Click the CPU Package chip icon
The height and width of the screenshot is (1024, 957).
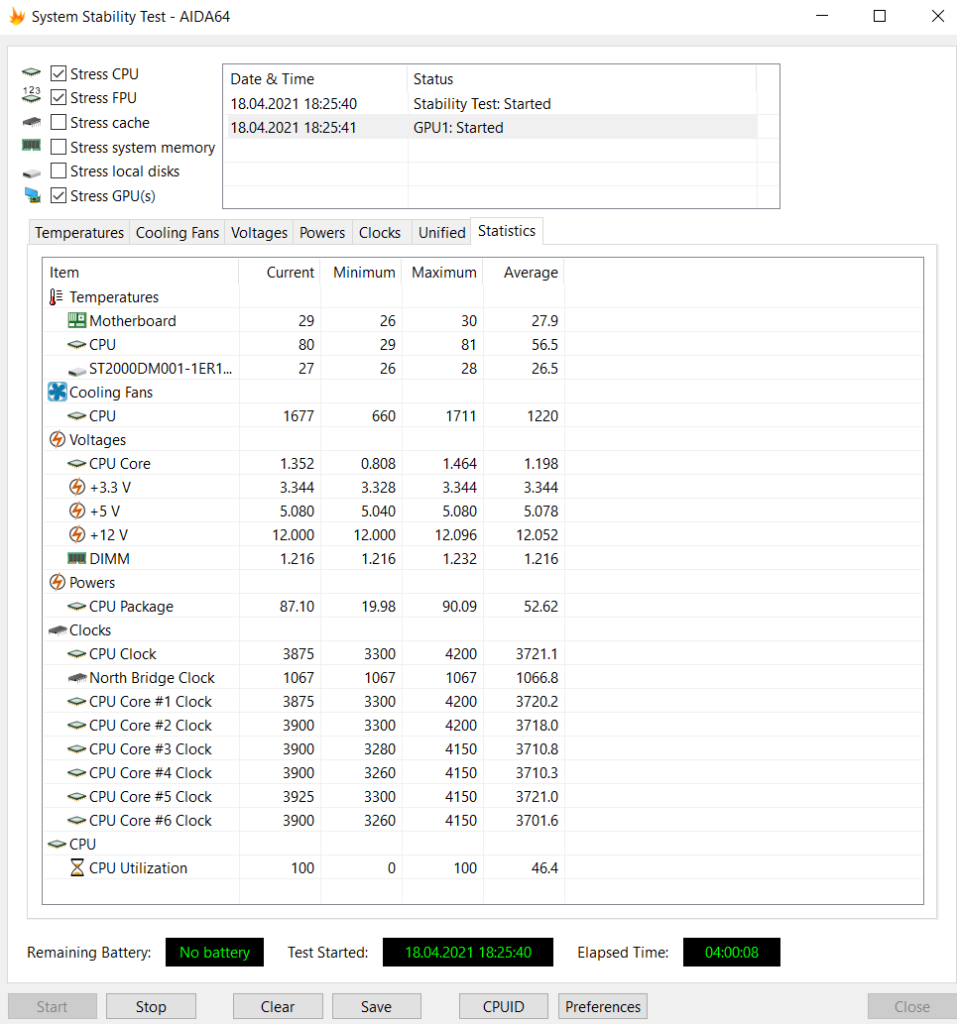pyautogui.click(x=77, y=606)
